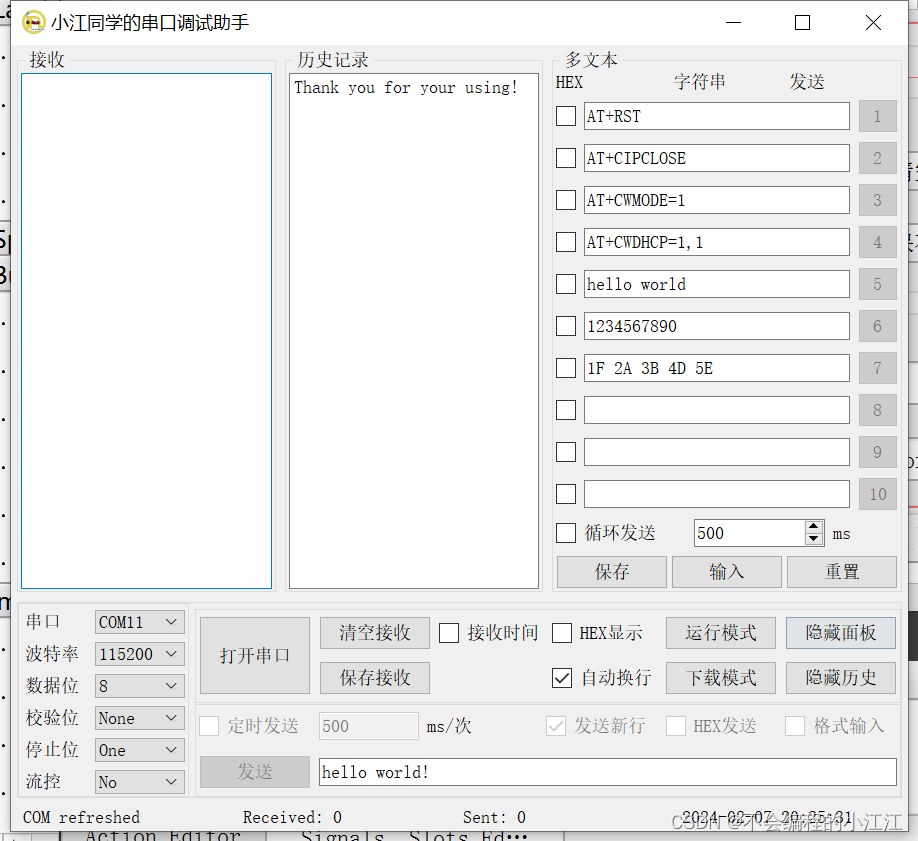Open the 流控 No dropdown
The image size is (918, 841).
(x=140, y=782)
